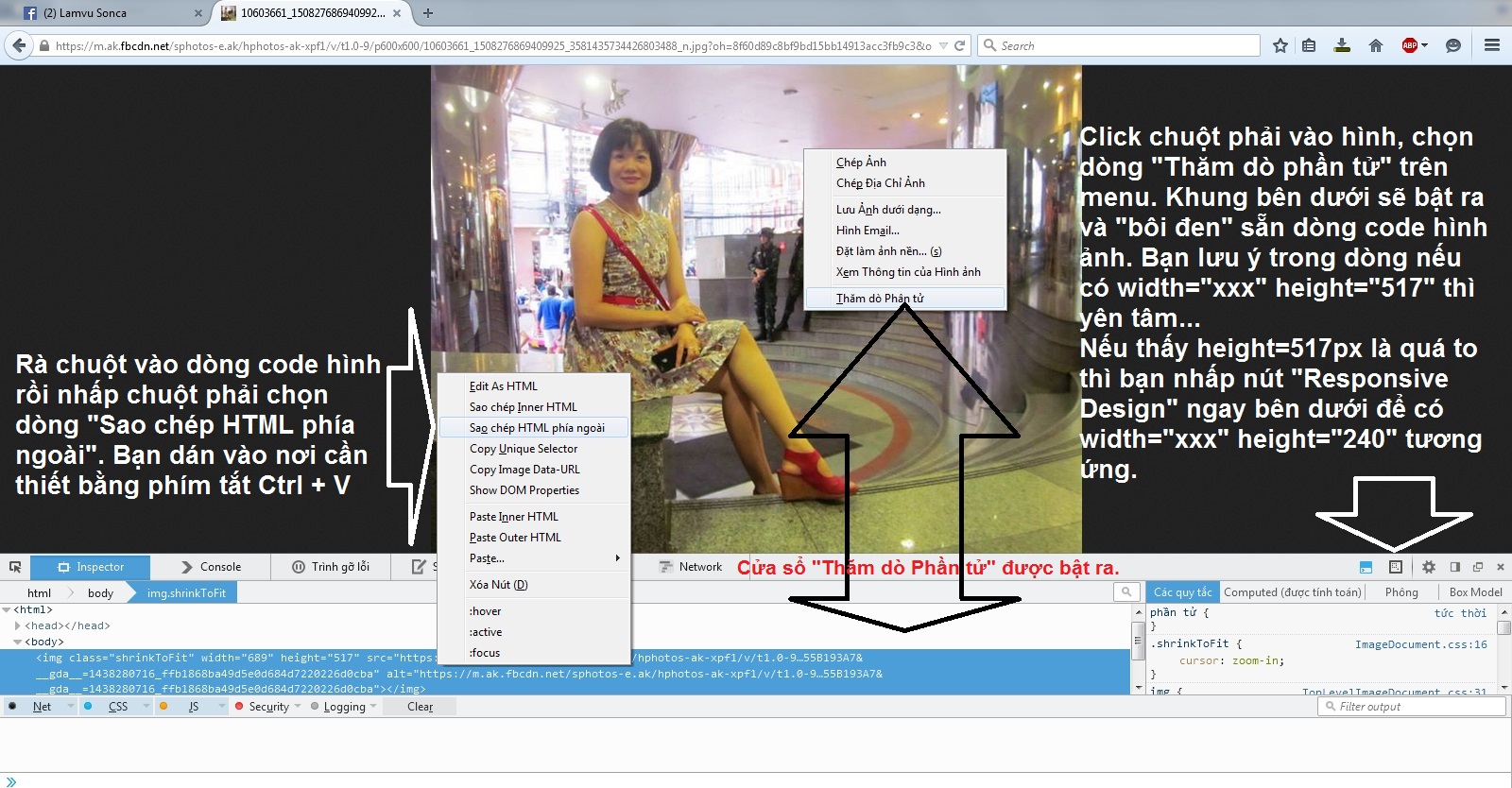Open Responsive Design mode icon
Image resolution: width=1512 pixels, height=788 pixels.
click(1396, 567)
